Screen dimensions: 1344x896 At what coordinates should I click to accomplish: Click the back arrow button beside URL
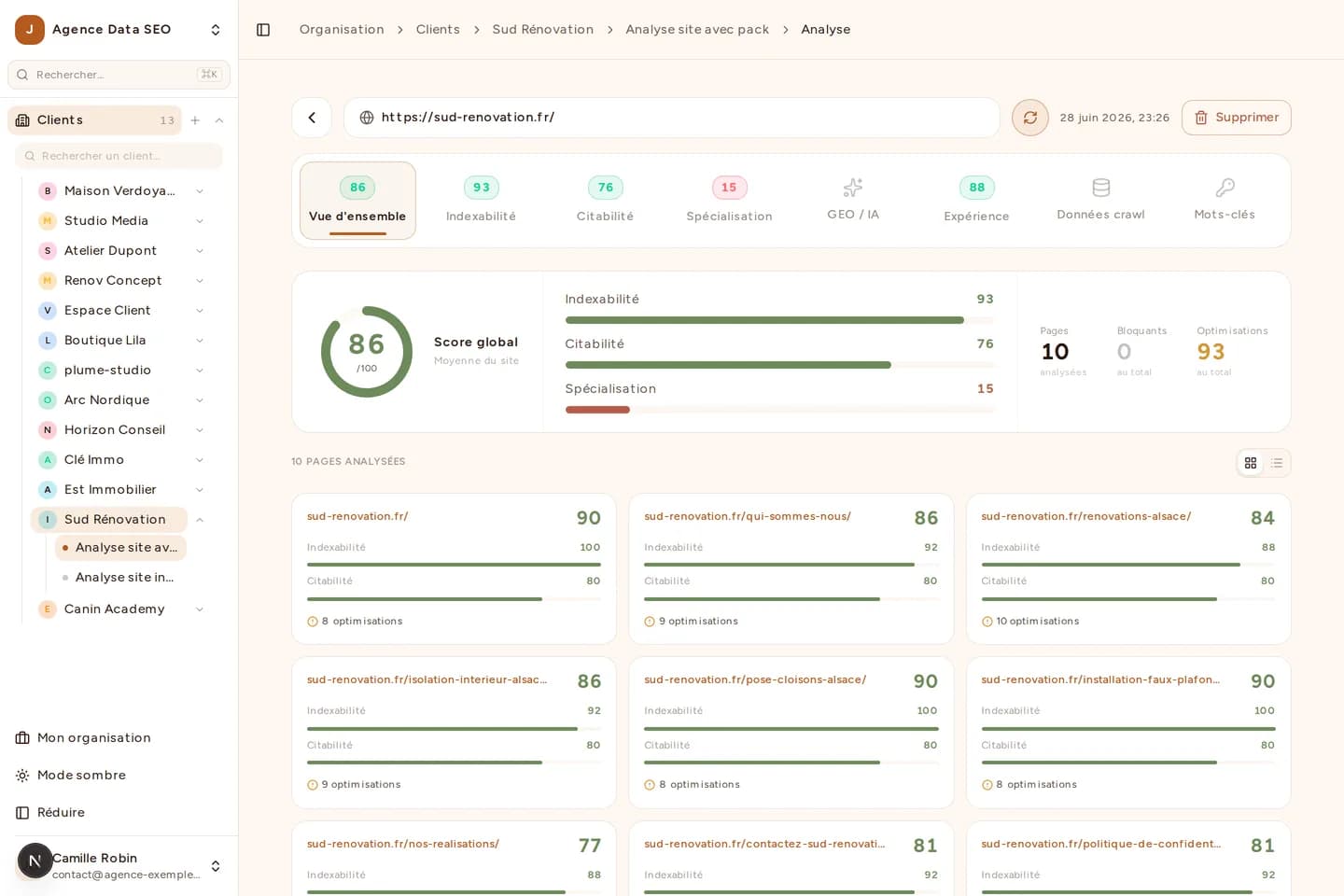[x=312, y=118]
